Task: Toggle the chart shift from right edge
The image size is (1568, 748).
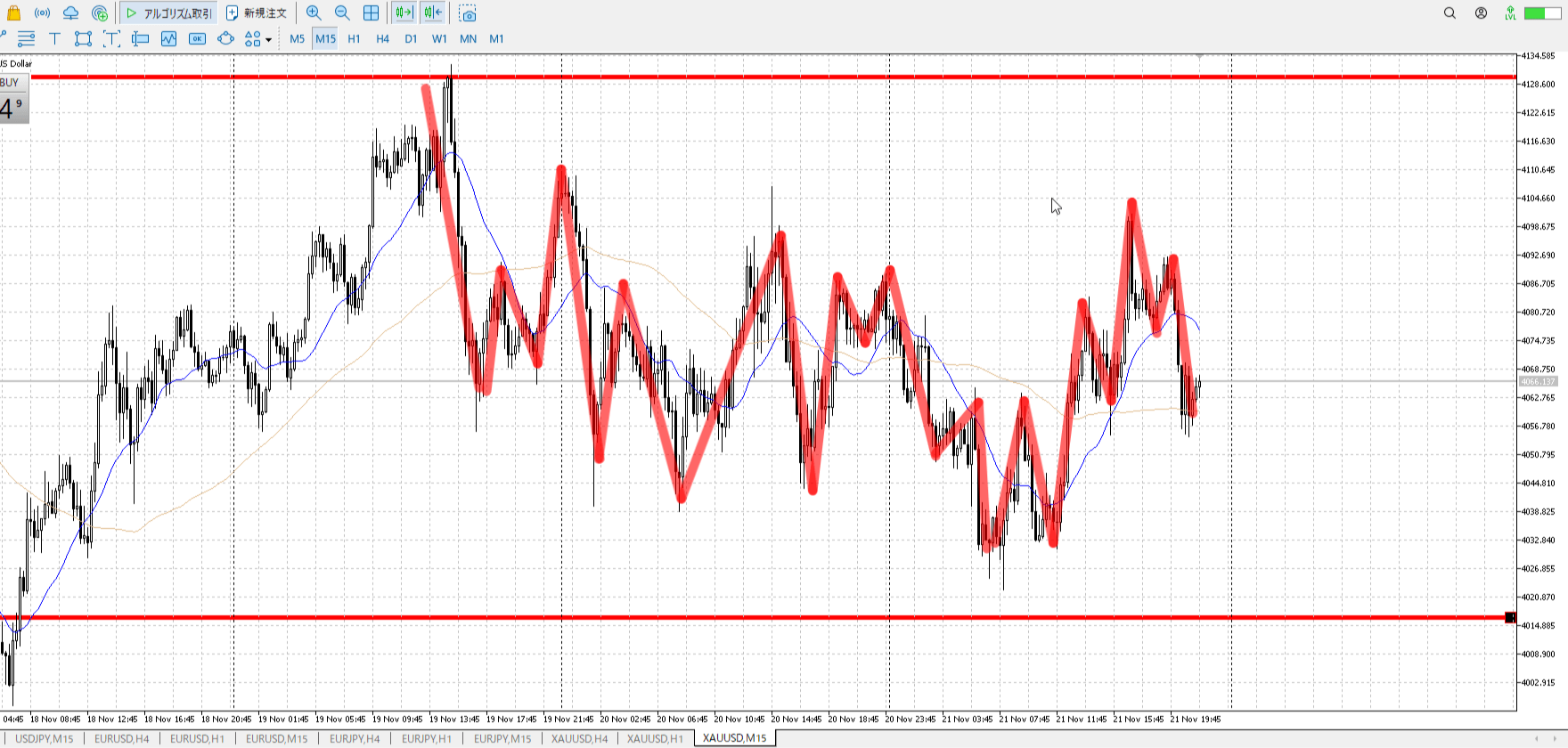Action: [433, 13]
